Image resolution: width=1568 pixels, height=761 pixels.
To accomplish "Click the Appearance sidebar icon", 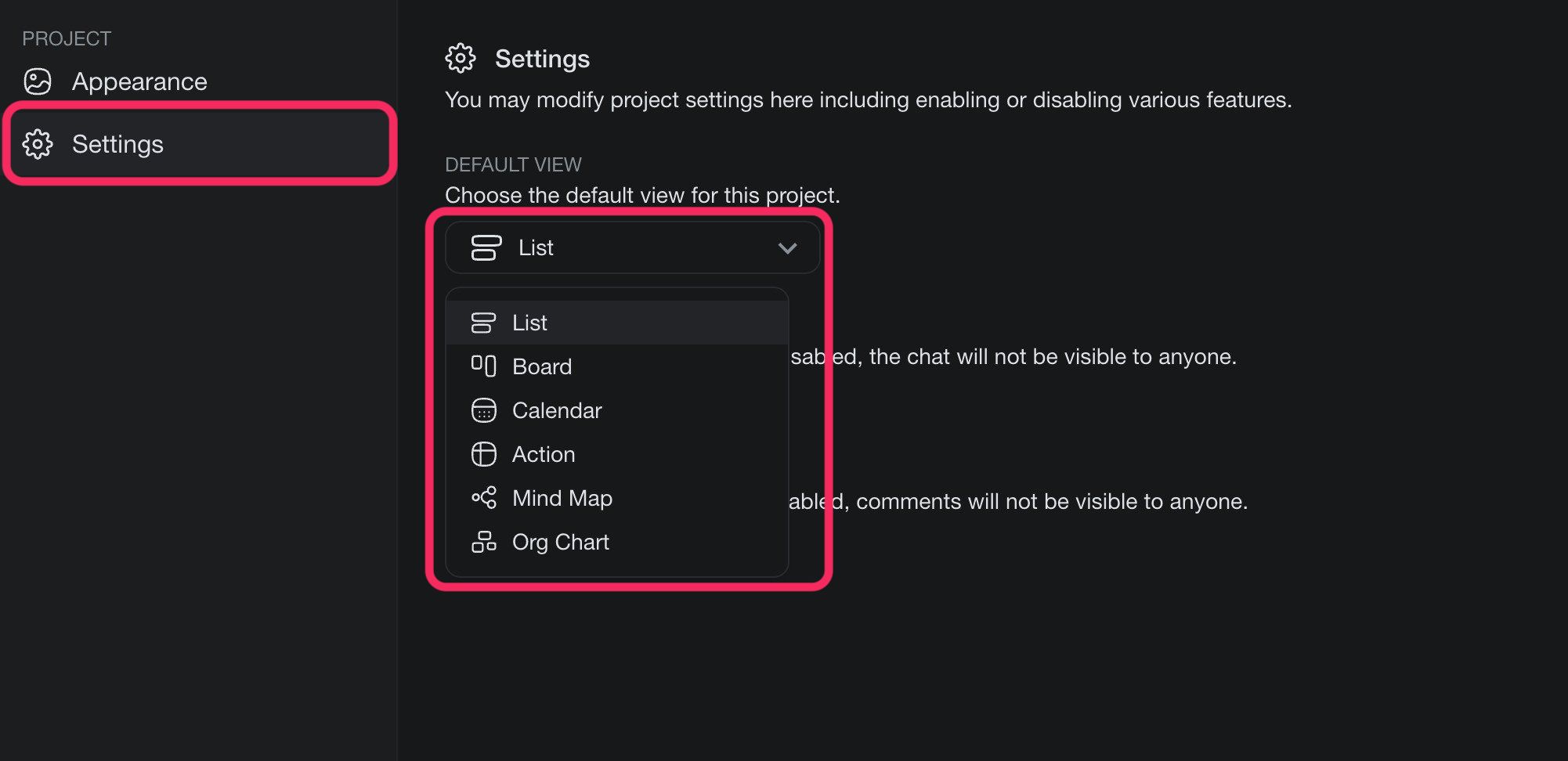I will pos(38,81).
